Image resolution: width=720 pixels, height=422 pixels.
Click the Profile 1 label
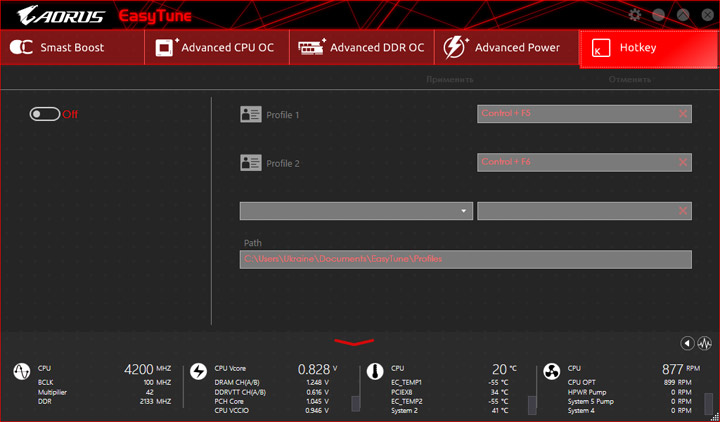pyautogui.click(x=283, y=115)
